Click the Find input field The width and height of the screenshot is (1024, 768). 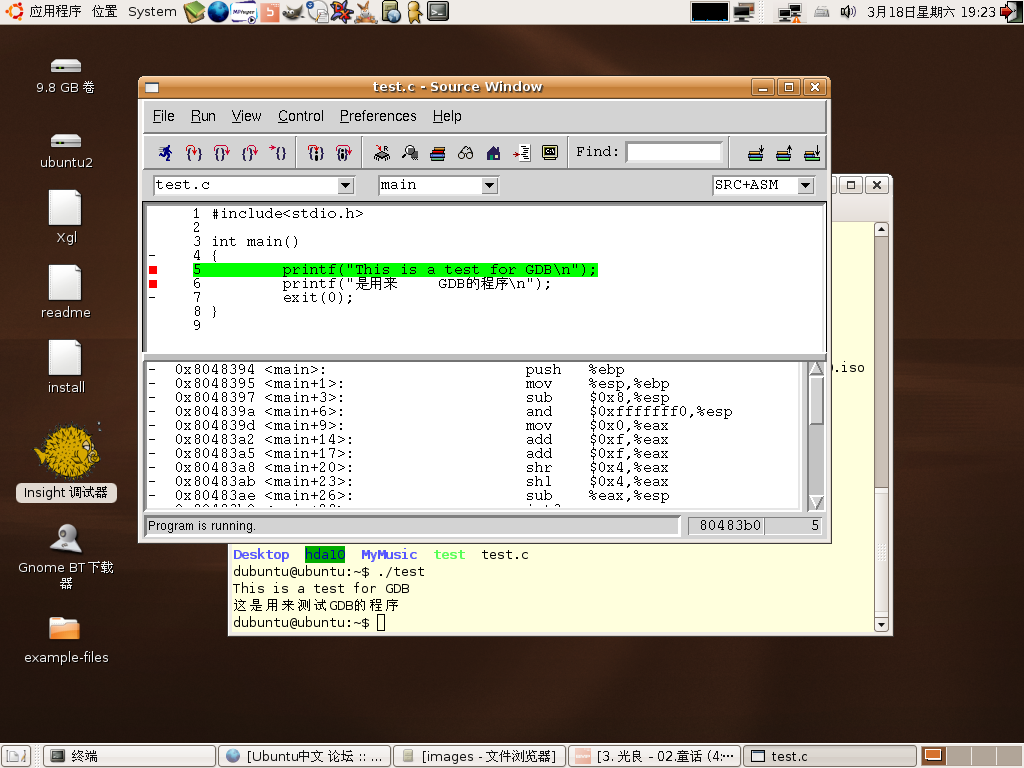pyautogui.click(x=675, y=152)
